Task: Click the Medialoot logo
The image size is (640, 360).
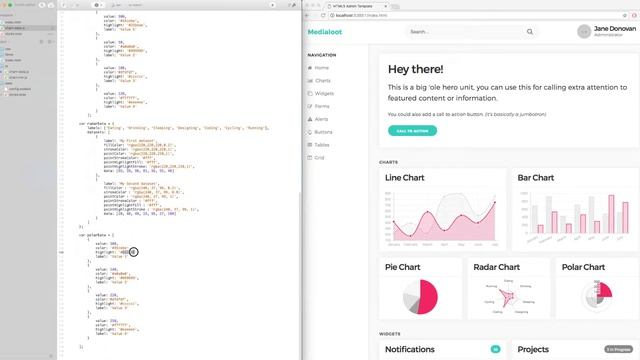Action: (x=325, y=32)
